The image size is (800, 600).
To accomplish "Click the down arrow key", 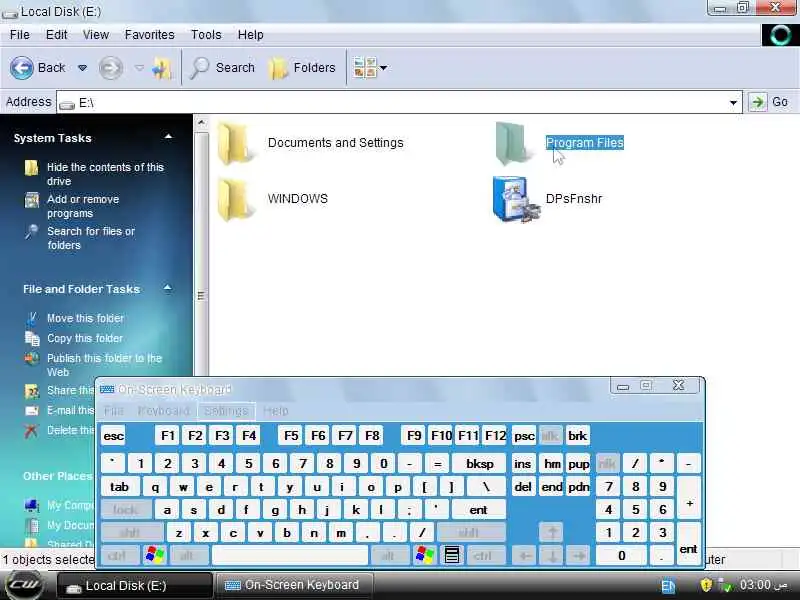I will [x=552, y=556].
